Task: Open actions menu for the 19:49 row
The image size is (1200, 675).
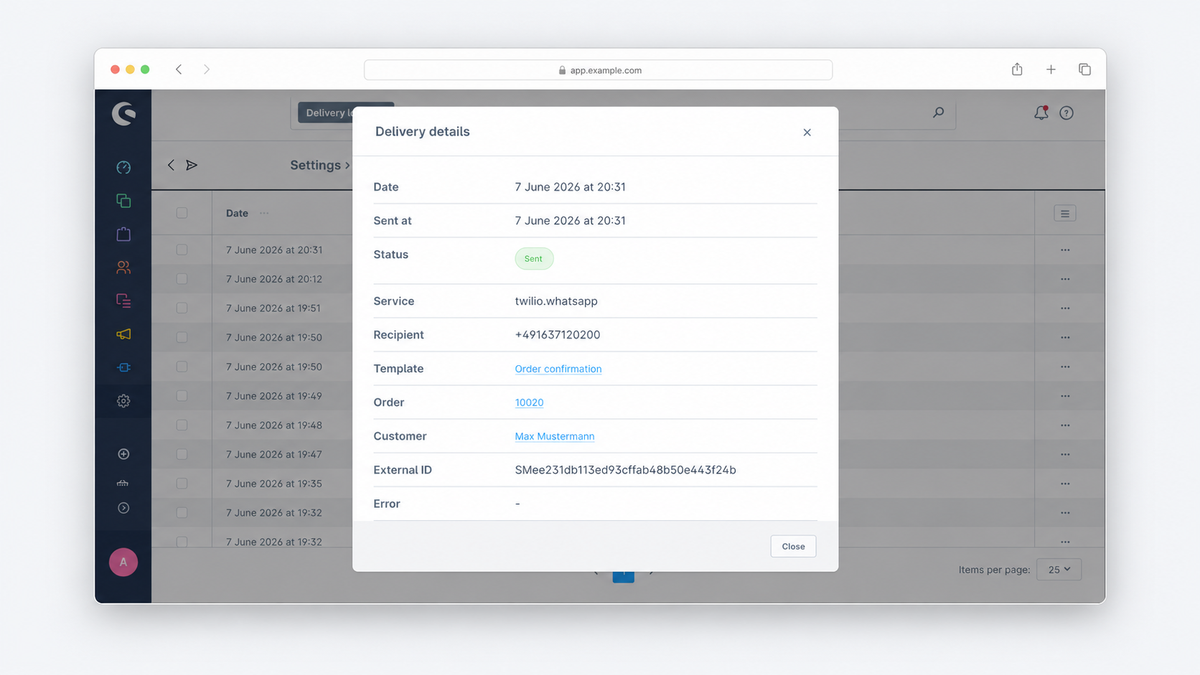Action: [1065, 396]
